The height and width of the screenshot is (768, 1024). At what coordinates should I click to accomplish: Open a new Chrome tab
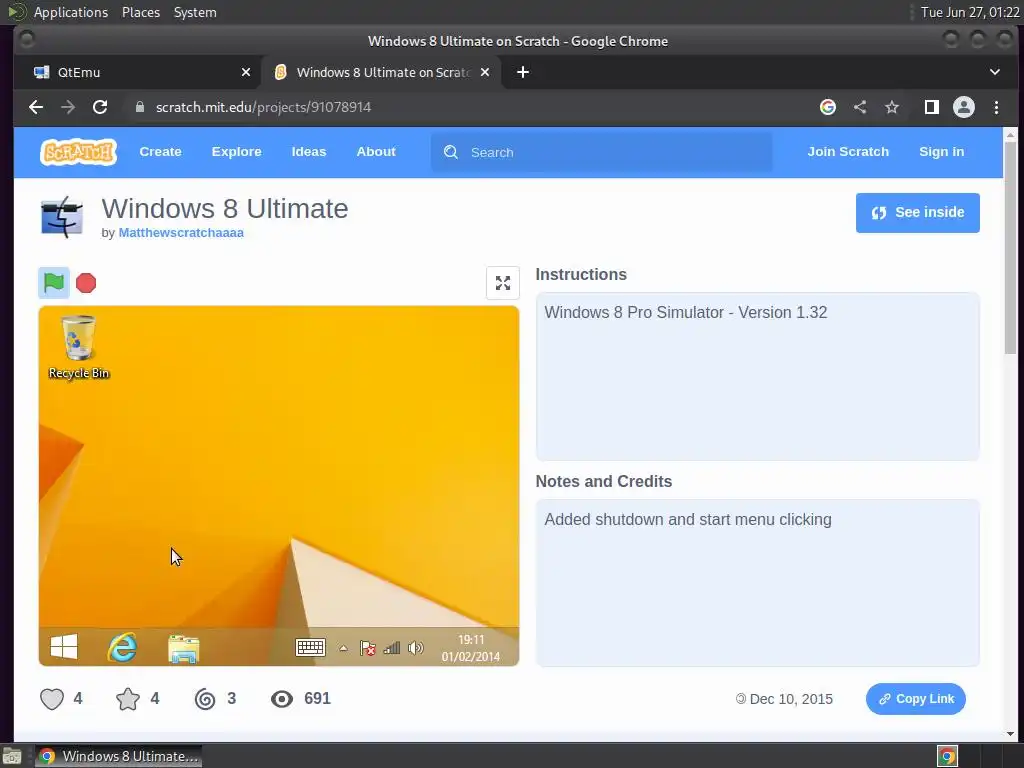(522, 72)
